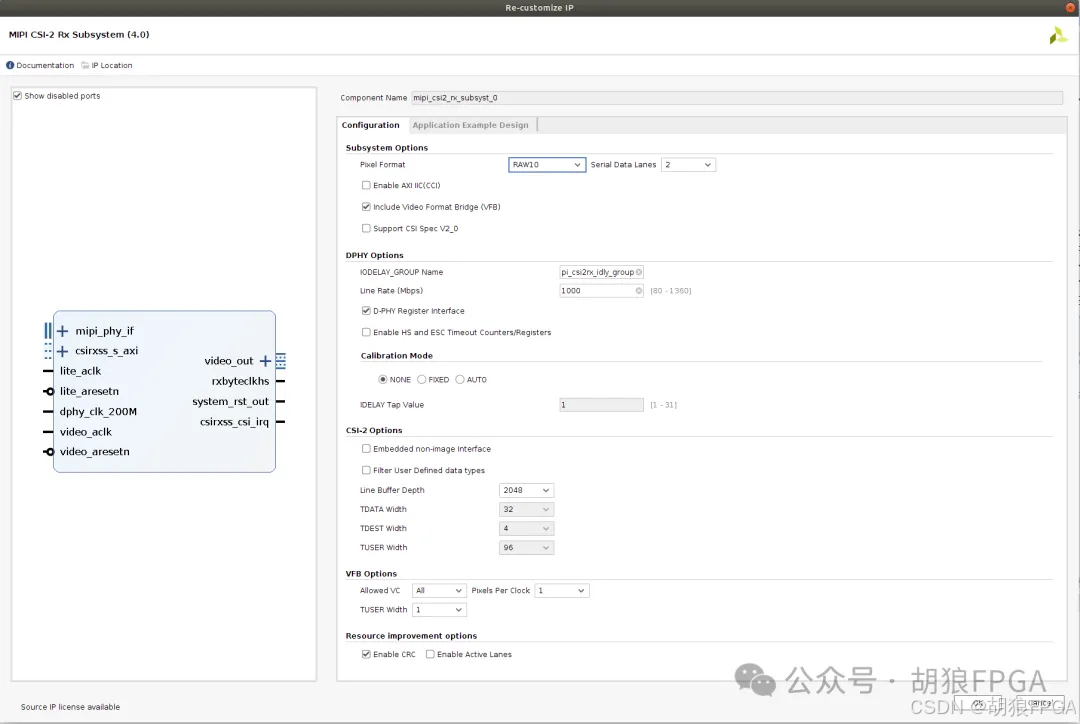1080x724 pixels.
Task: Enable Support CSI Spec V2_0
Action: click(366, 228)
